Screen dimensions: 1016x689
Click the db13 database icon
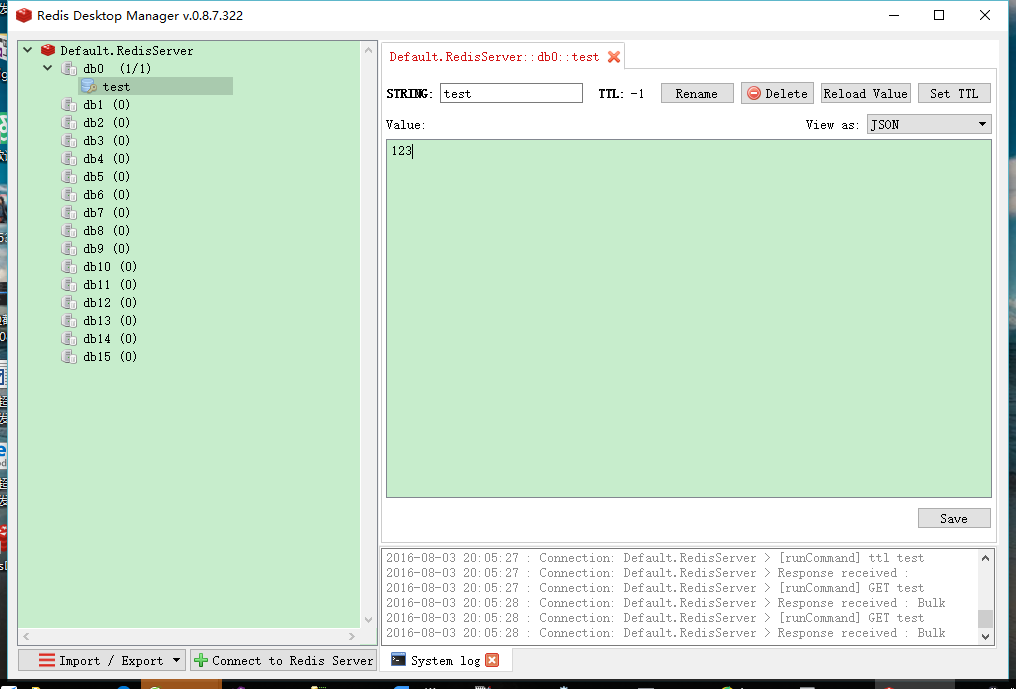[69, 320]
